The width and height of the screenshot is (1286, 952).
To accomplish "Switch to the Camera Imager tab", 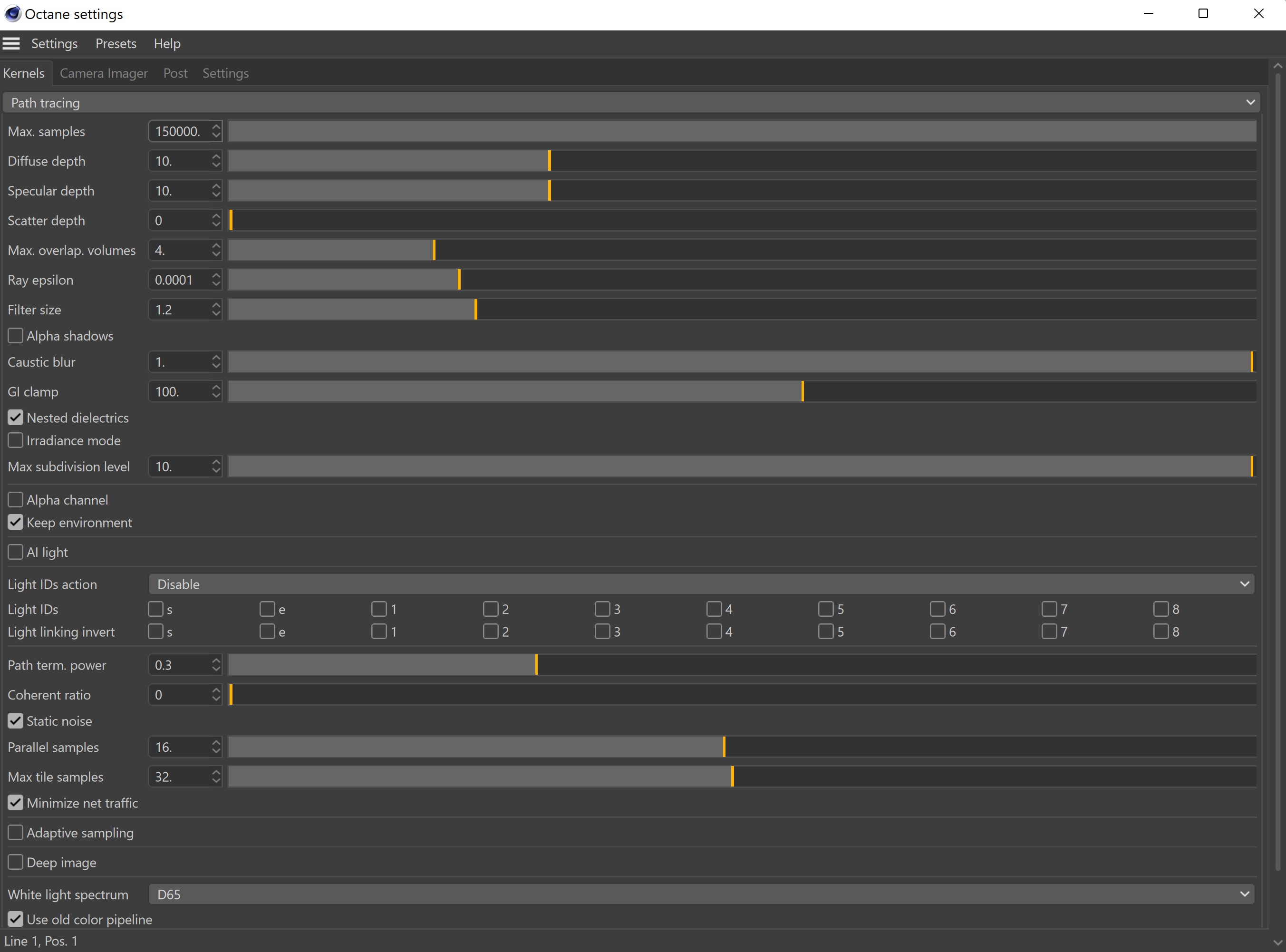I will [104, 73].
